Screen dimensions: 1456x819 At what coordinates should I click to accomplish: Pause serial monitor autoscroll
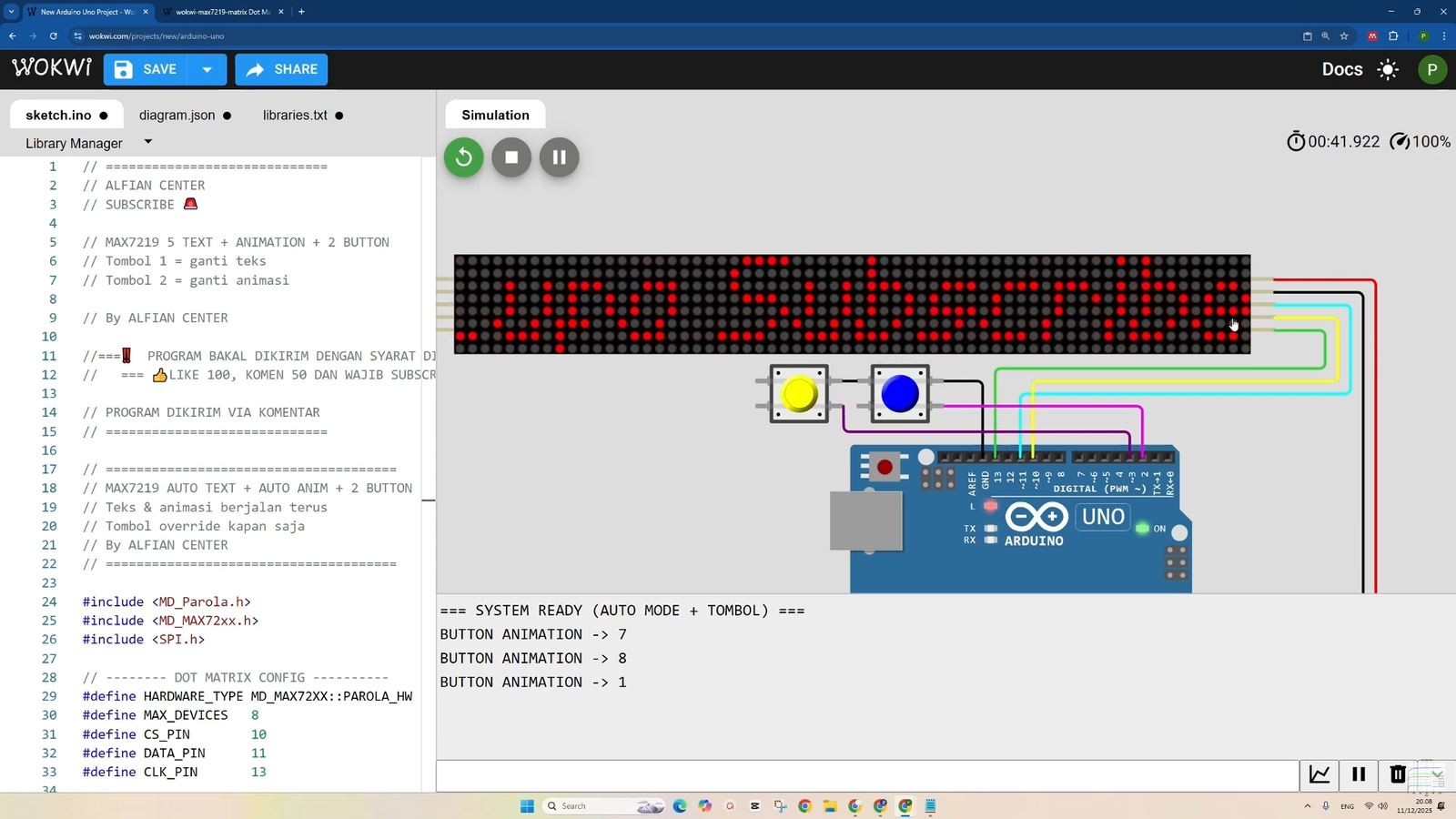[1359, 774]
